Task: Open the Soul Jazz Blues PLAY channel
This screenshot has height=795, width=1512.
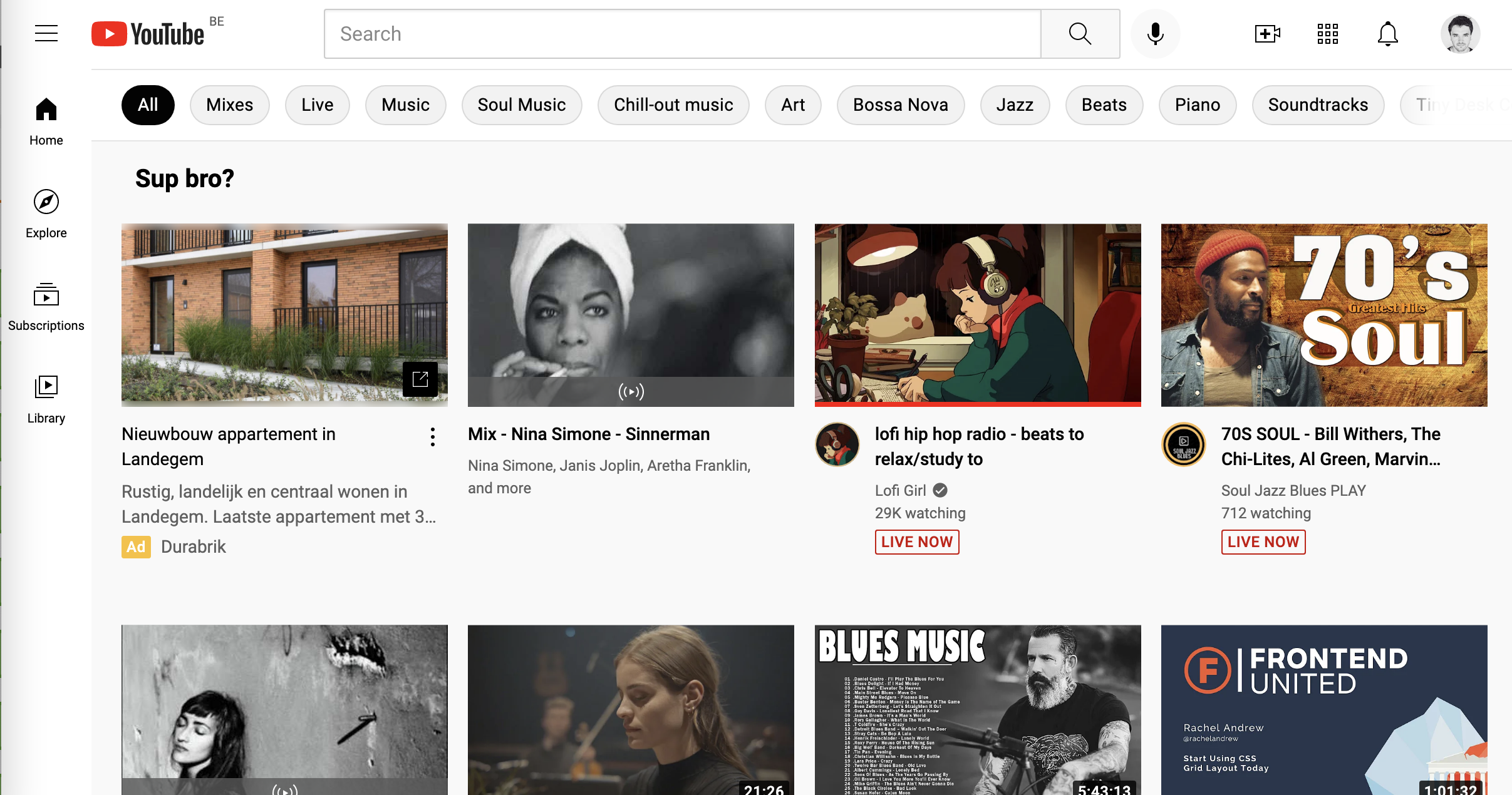Action: pyautogui.click(x=1293, y=491)
